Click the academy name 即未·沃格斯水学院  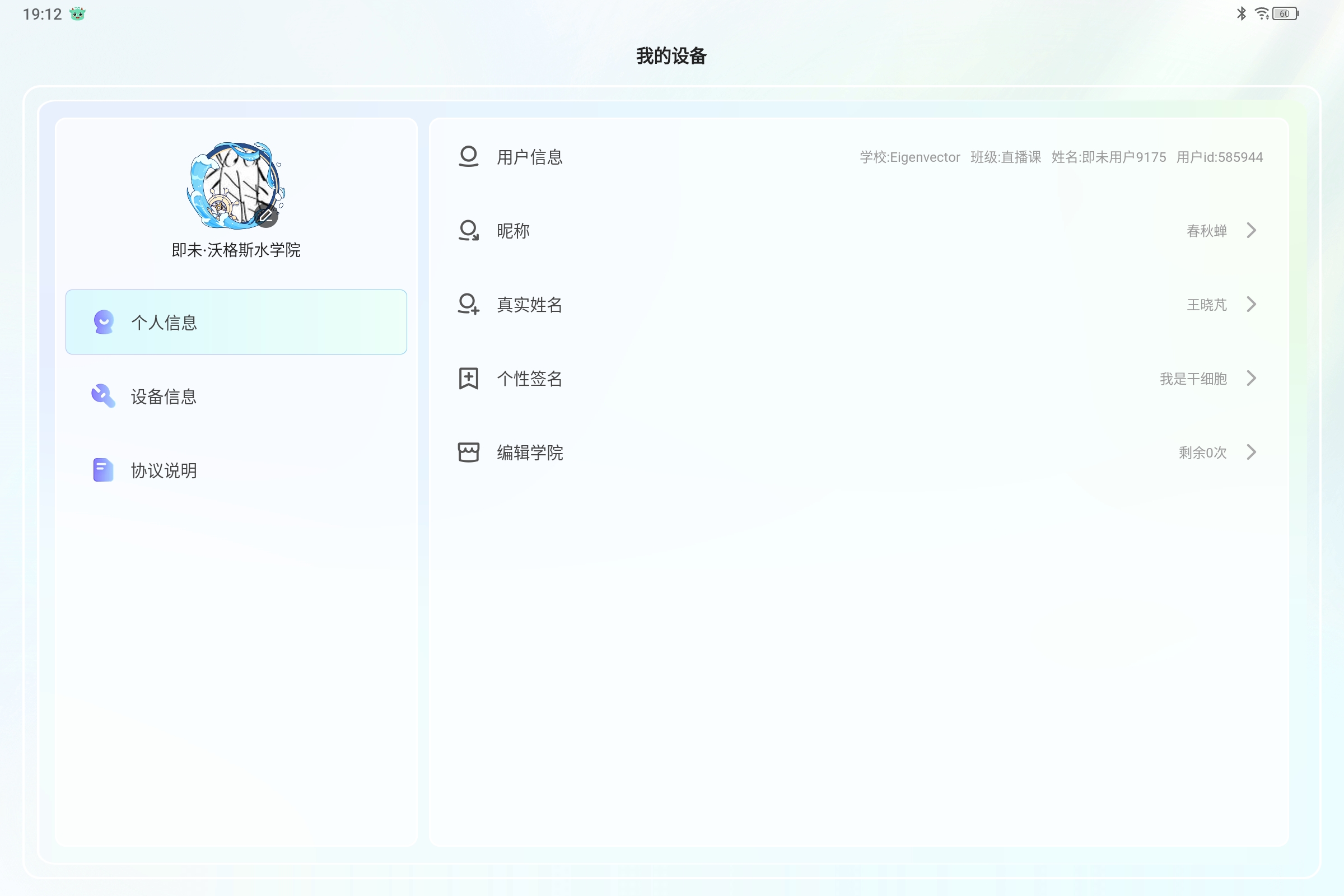tap(236, 250)
